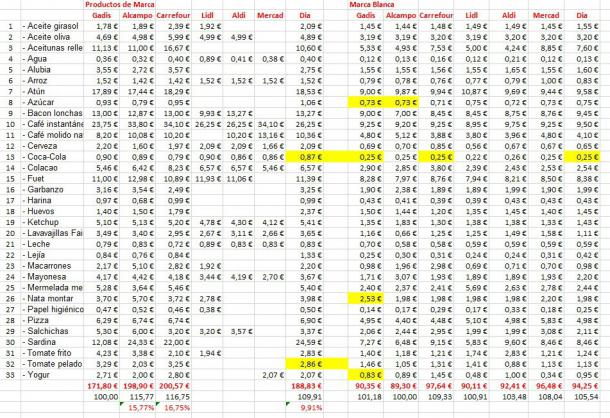Click the red 15,77% percentage cell
This screenshot has width=610, height=418.
[x=137, y=408]
